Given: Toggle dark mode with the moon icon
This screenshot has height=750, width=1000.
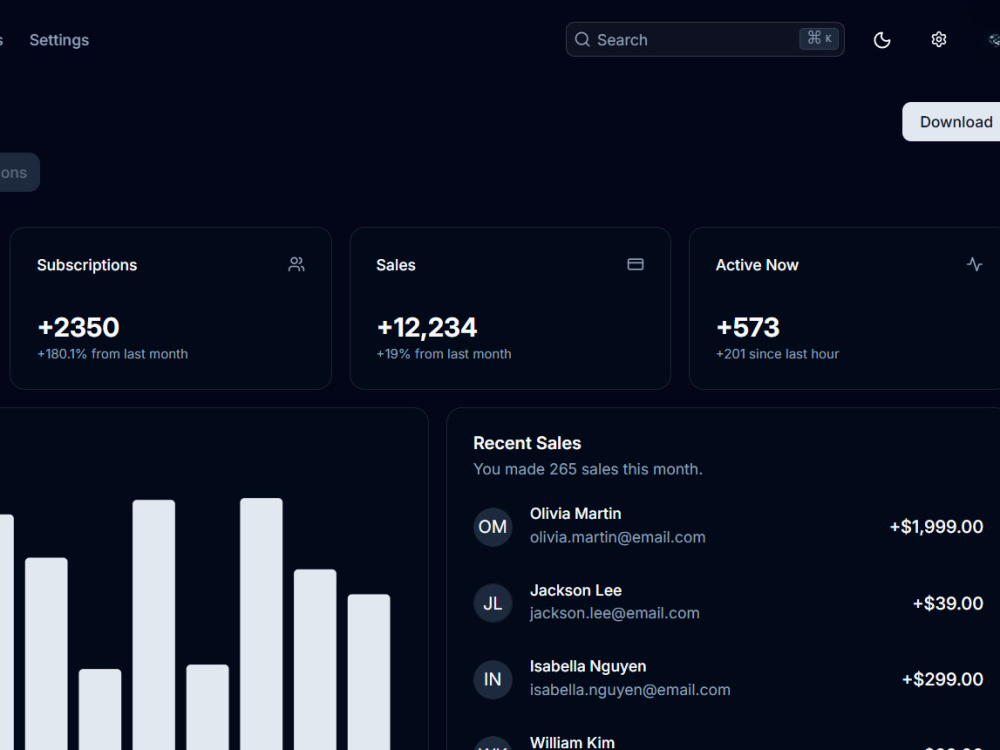Looking at the screenshot, I should pyautogui.click(x=881, y=40).
